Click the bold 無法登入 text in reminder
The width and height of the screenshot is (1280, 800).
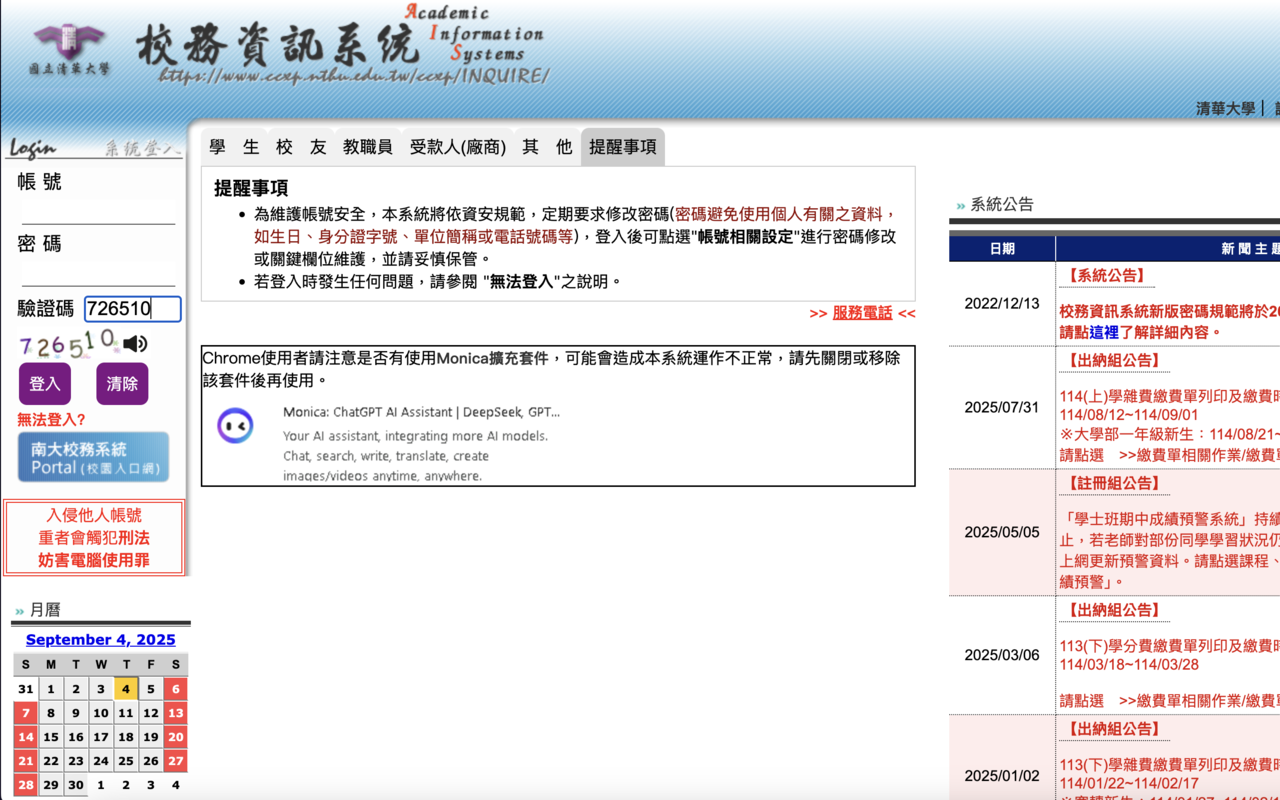[521, 282]
